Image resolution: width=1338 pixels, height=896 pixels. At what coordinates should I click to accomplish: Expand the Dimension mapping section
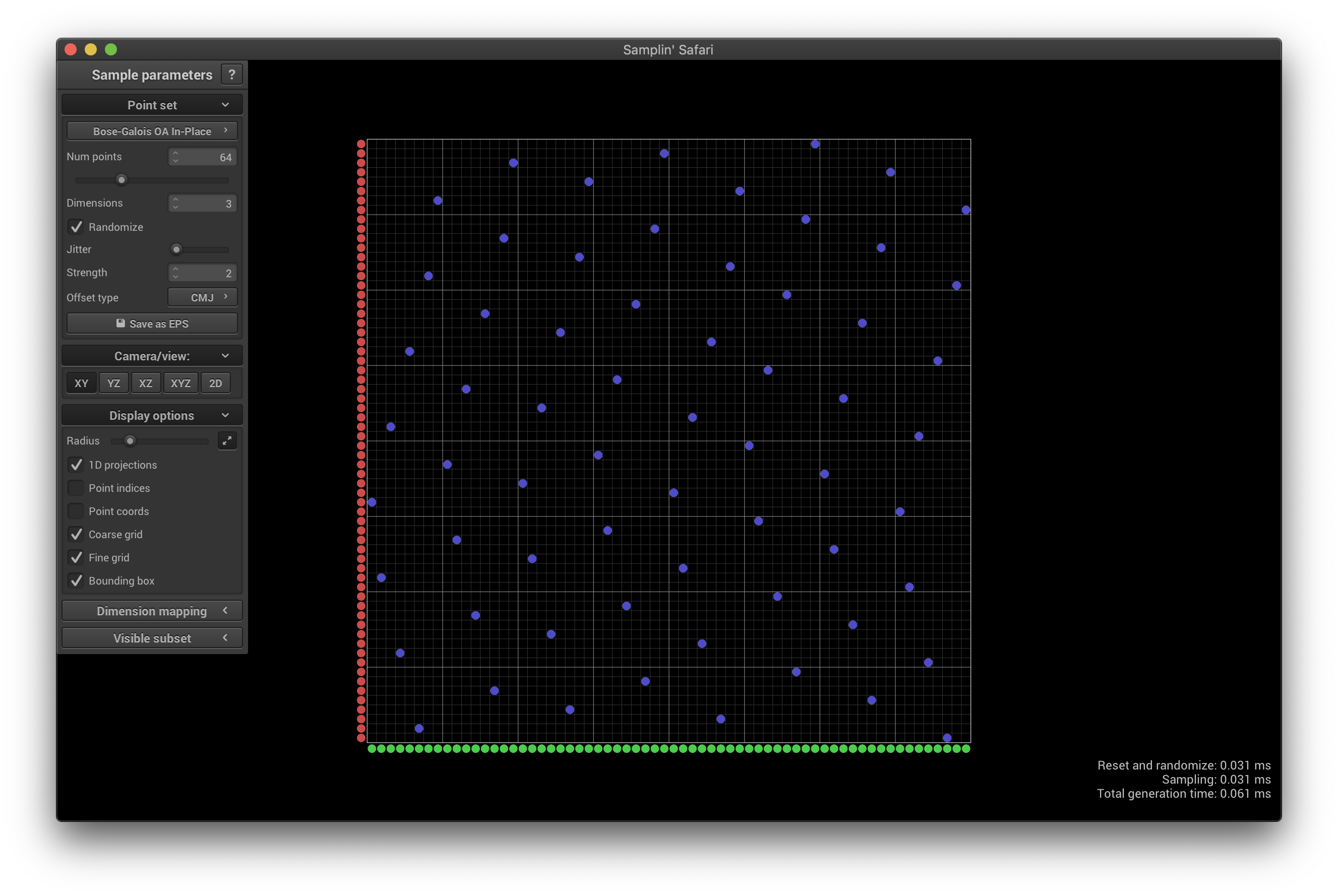click(152, 611)
